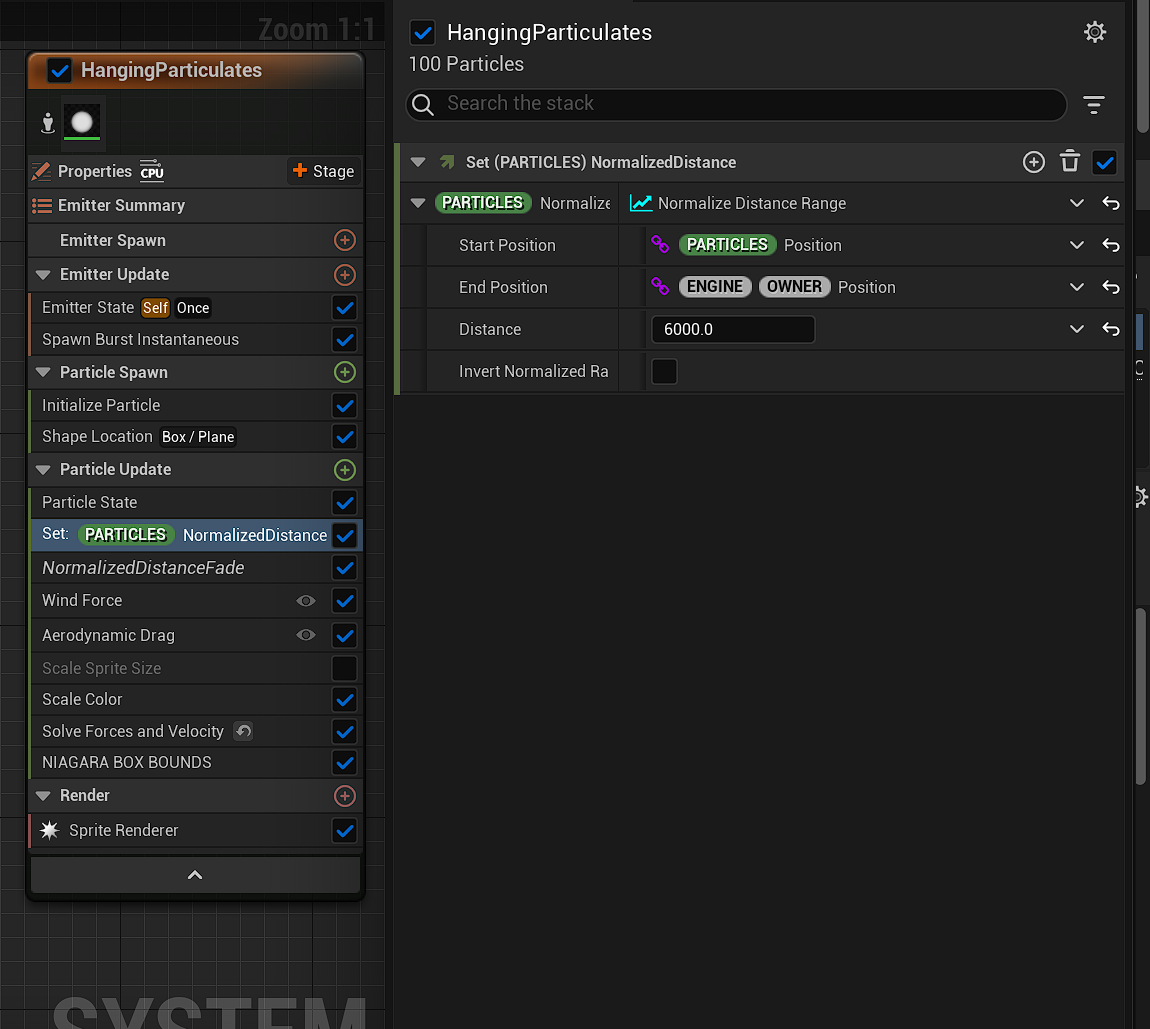1150x1029 pixels.
Task: Toggle Aerodynamic Drag debug draw eye
Action: tap(306, 635)
